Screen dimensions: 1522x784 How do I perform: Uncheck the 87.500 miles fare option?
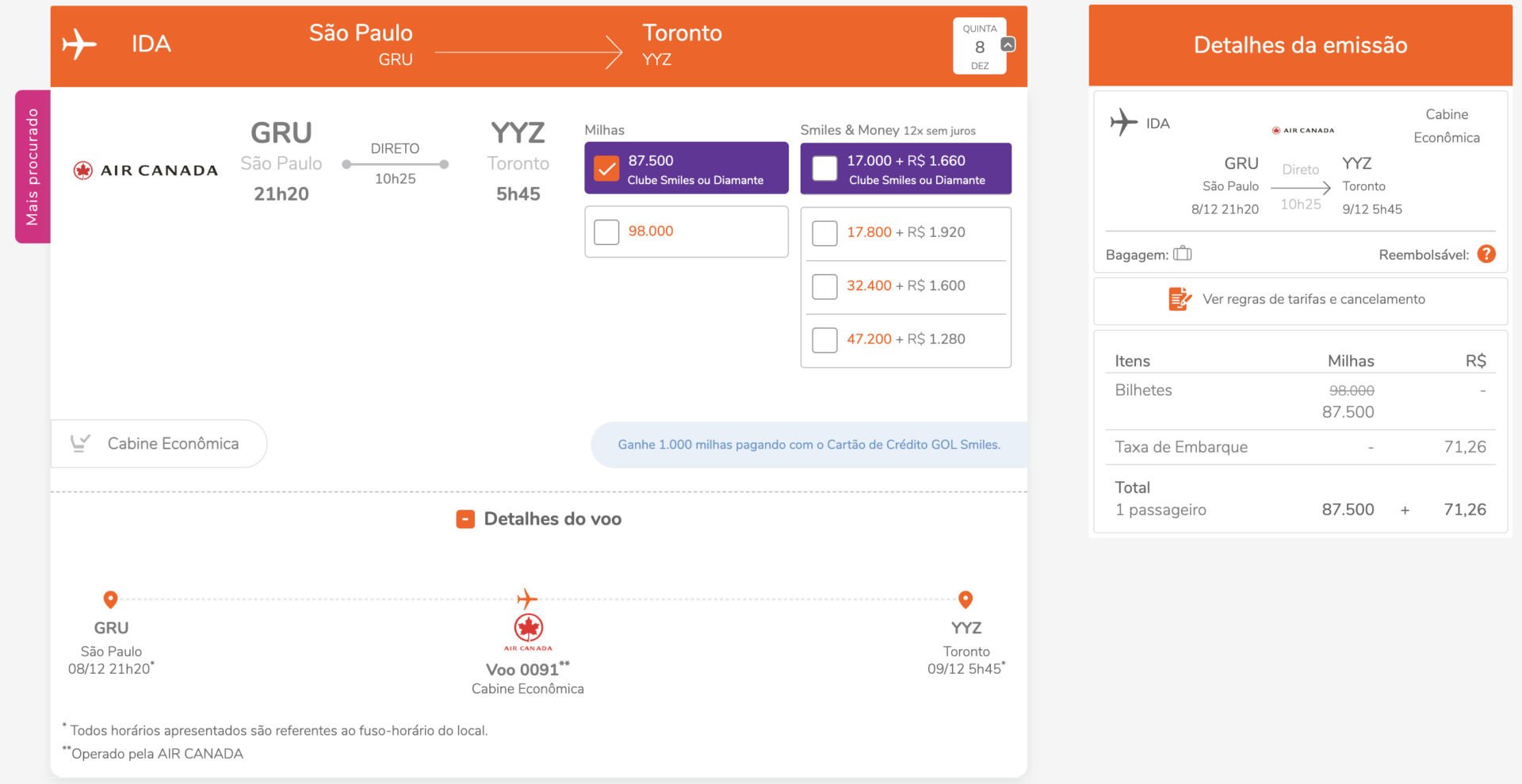pos(606,168)
